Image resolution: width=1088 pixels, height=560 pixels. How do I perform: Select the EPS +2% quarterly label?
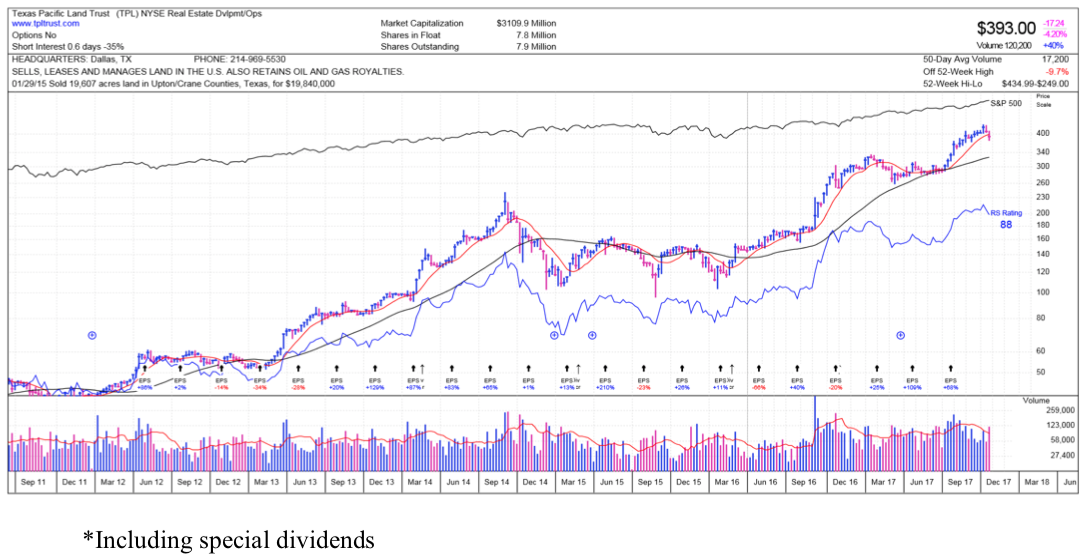tap(180, 384)
